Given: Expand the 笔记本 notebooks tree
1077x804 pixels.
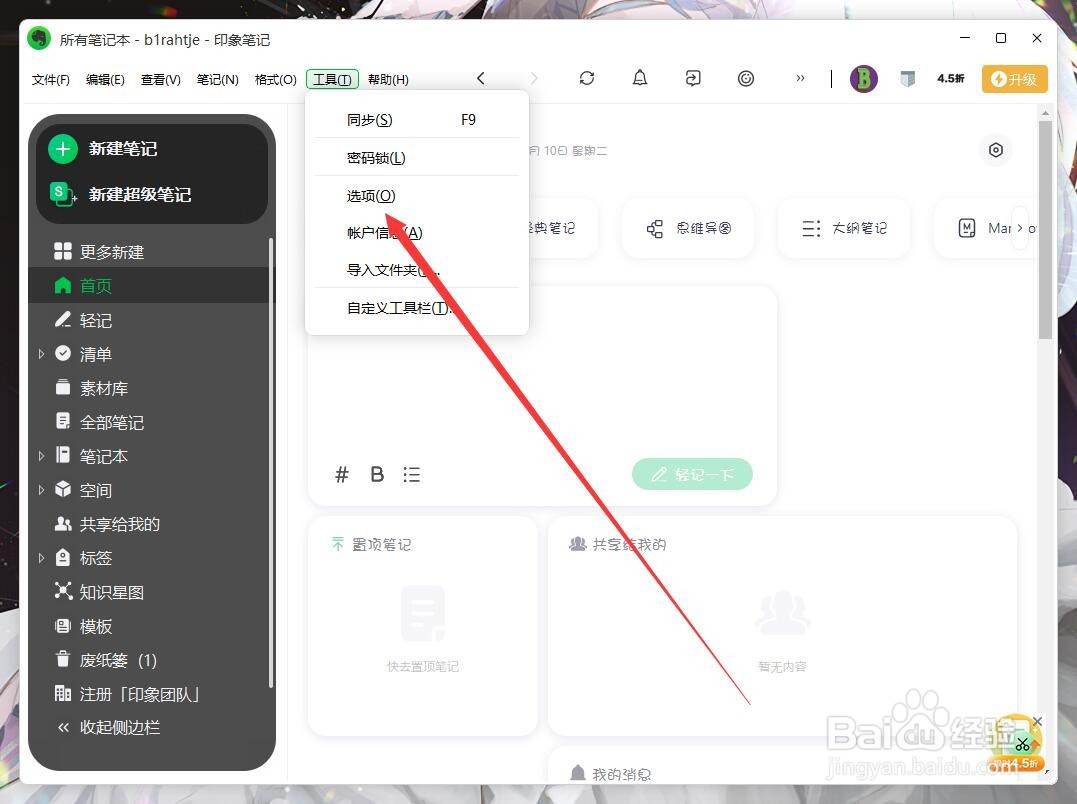Looking at the screenshot, I should [x=41, y=456].
